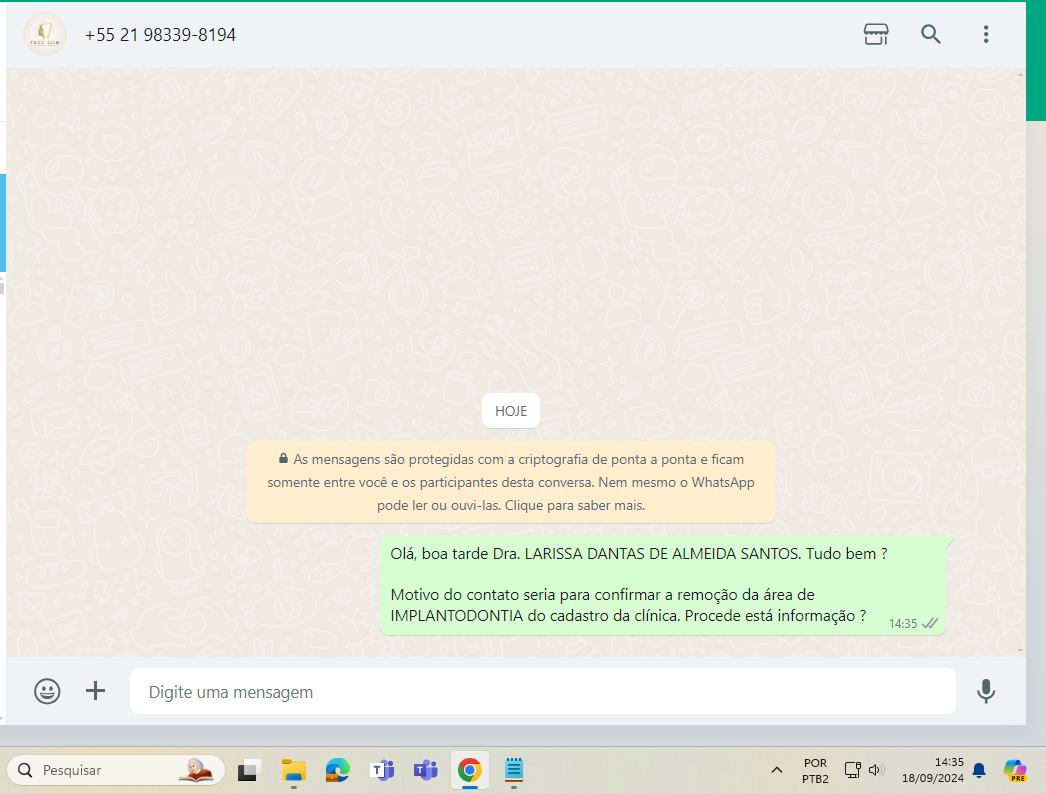
Task: Open the contact profile picture
Action: (x=45, y=34)
